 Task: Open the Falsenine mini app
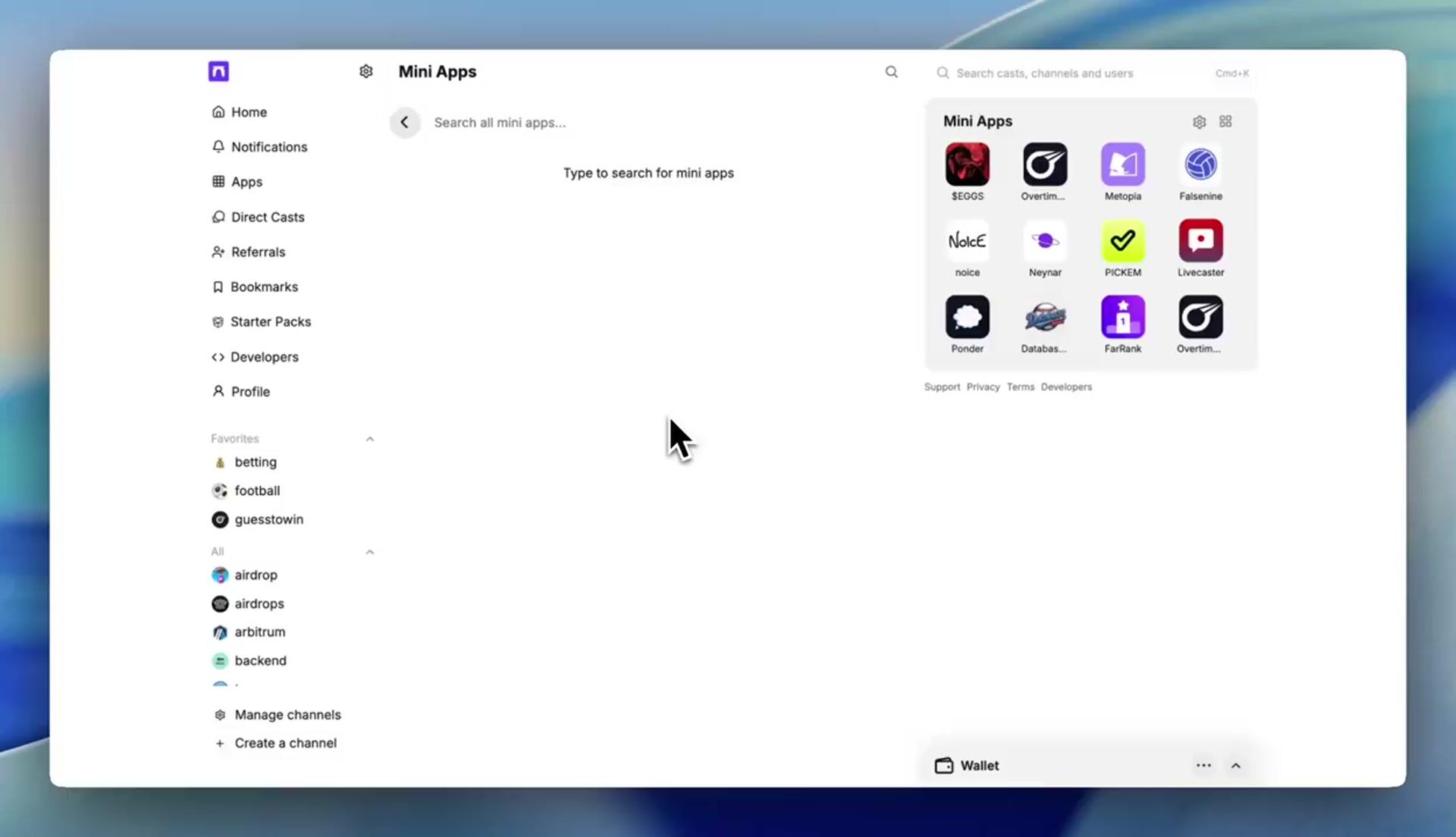pos(1200,165)
